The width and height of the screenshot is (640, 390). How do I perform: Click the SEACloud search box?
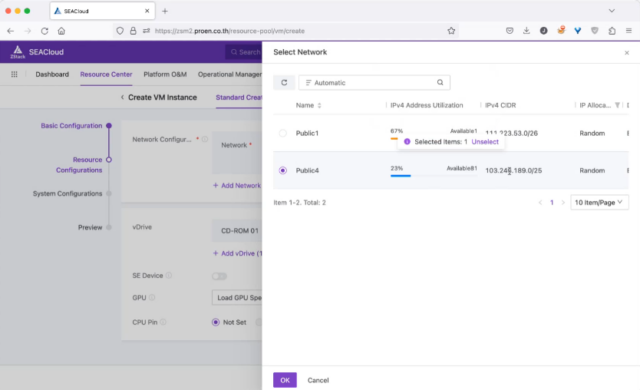244,52
